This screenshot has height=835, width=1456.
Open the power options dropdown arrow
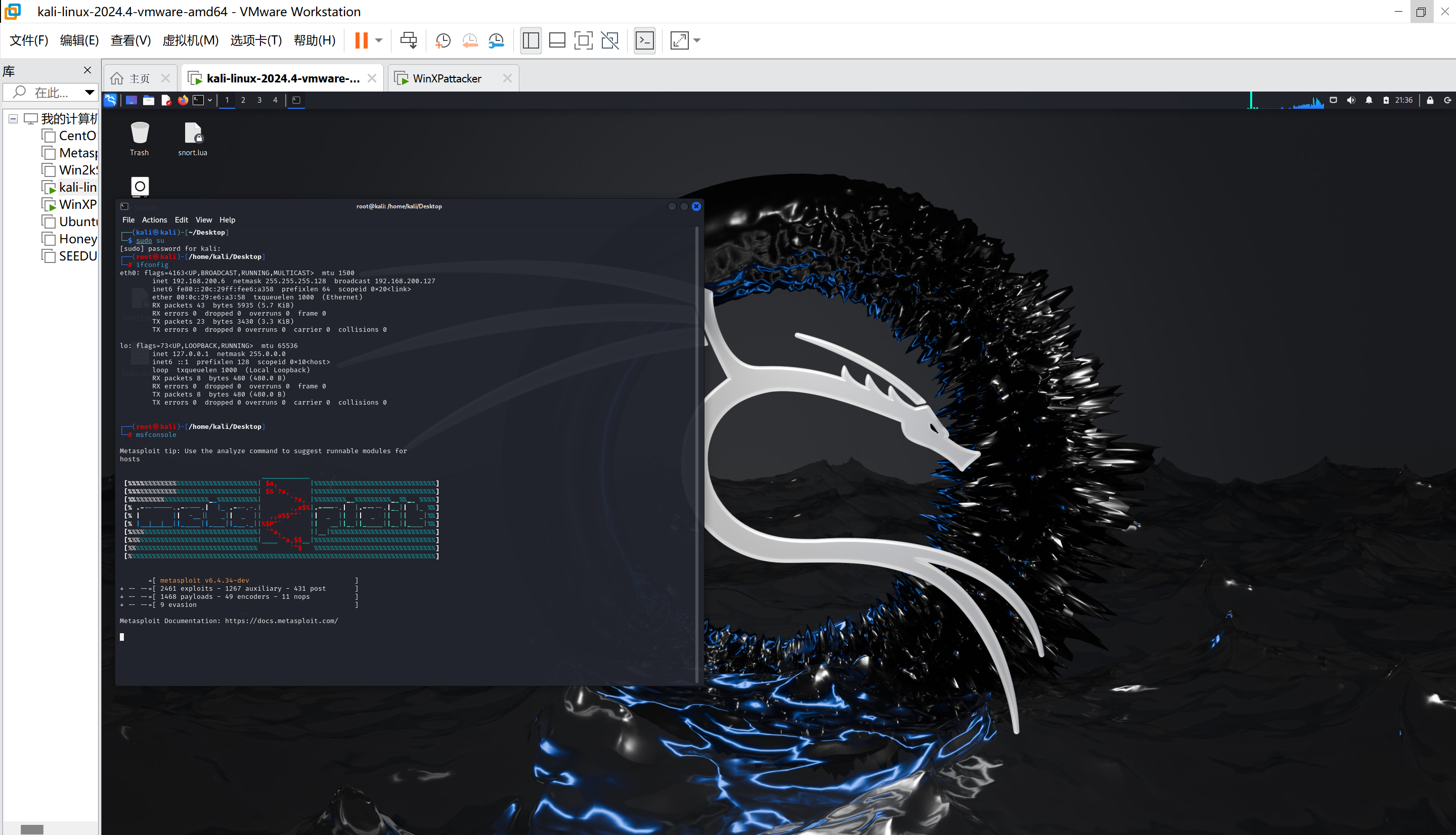point(378,40)
